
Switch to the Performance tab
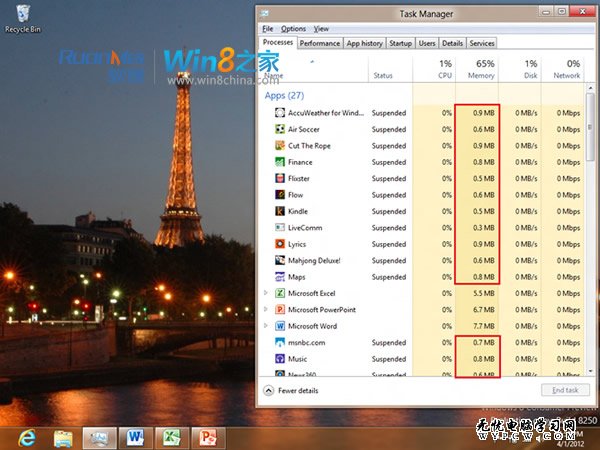coord(320,43)
